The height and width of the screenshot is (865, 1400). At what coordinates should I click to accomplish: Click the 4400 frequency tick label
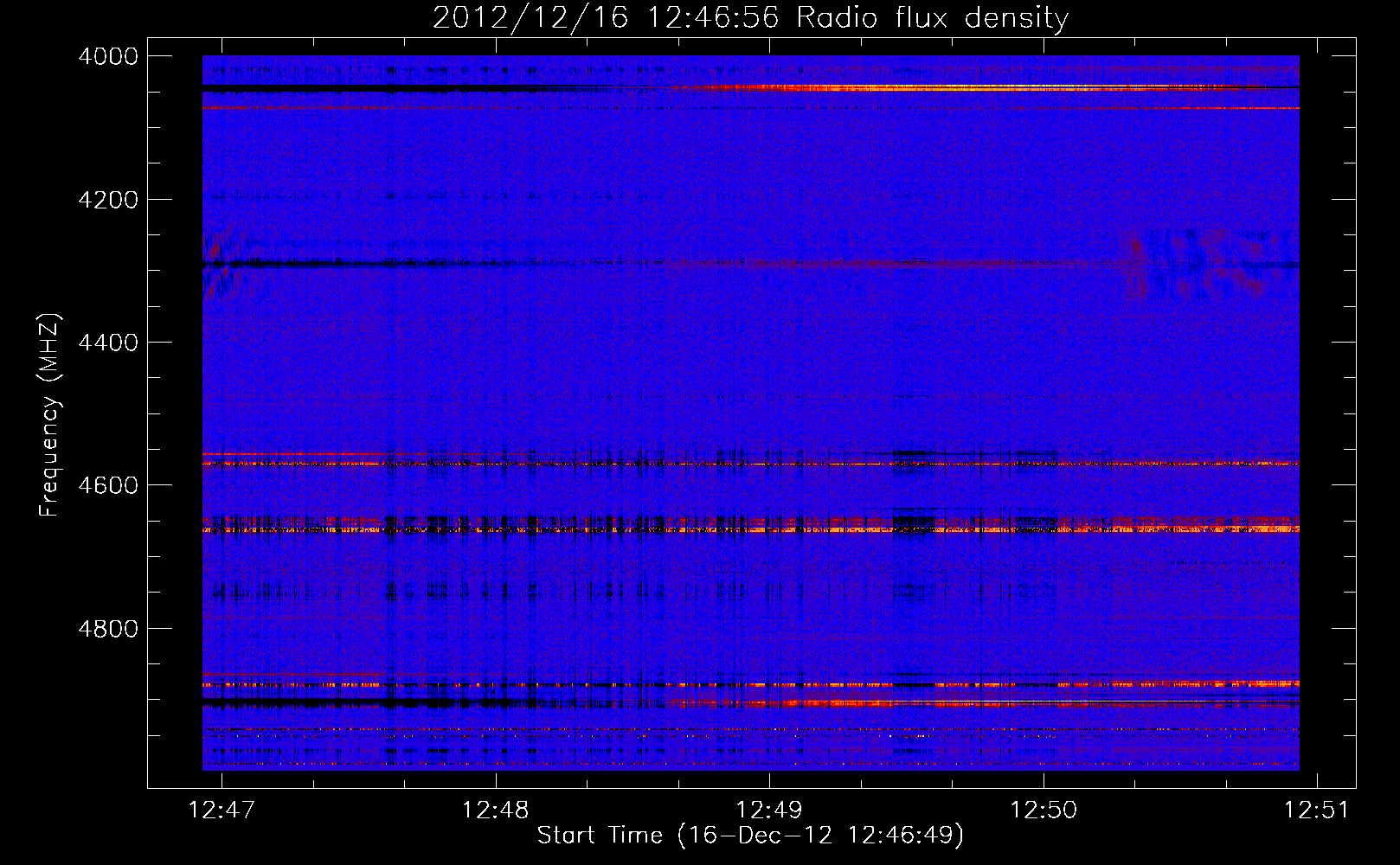pos(108,343)
